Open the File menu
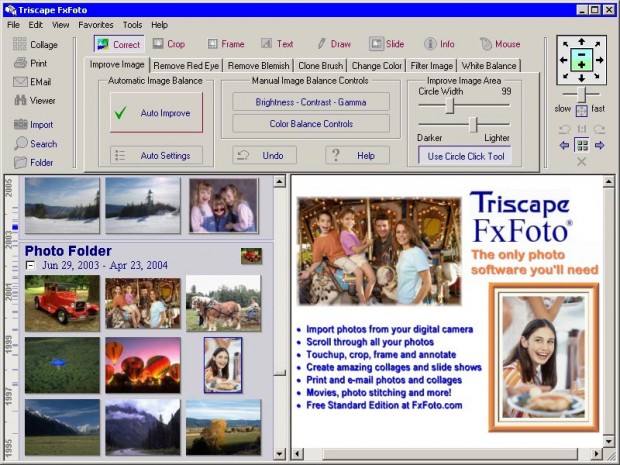This screenshot has width=620, height=465. [x=13, y=25]
